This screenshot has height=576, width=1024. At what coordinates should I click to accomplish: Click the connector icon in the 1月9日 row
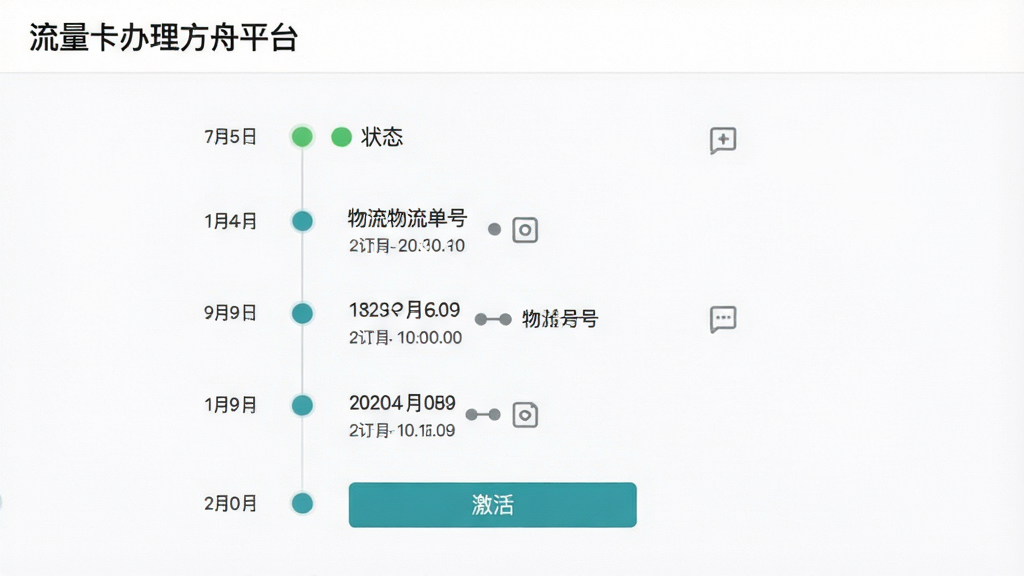click(483, 415)
